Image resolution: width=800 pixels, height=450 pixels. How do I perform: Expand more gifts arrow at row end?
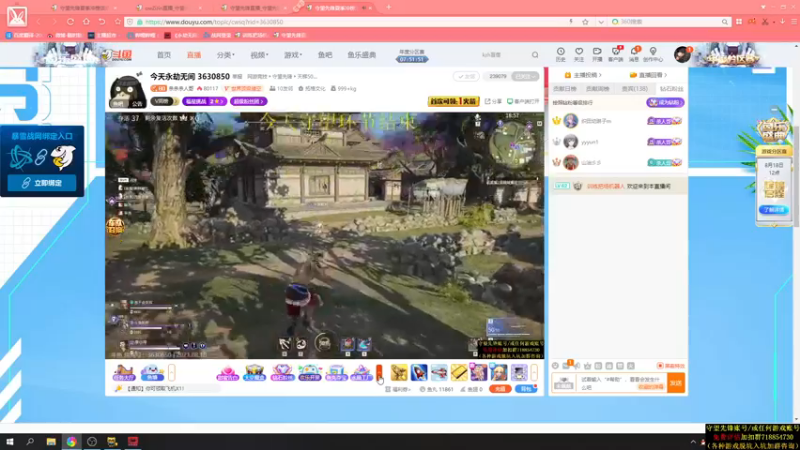(534, 372)
